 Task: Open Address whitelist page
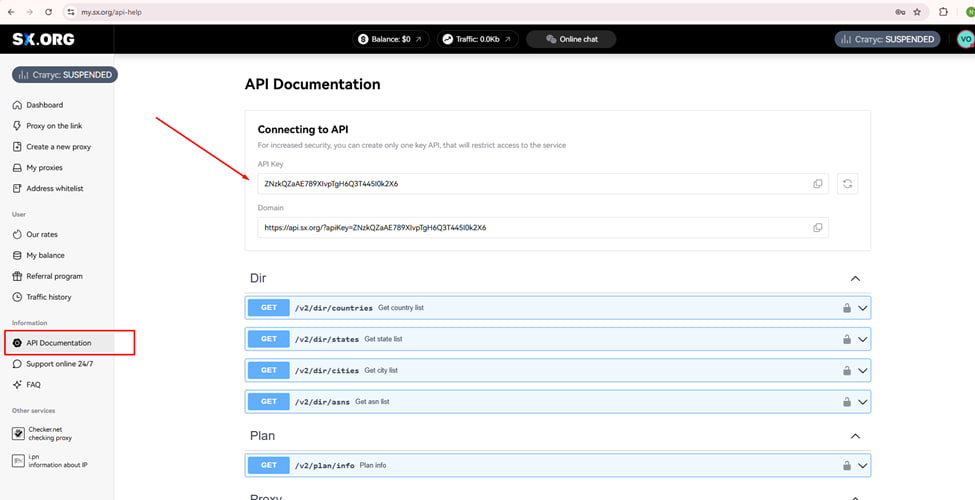pos(54,188)
